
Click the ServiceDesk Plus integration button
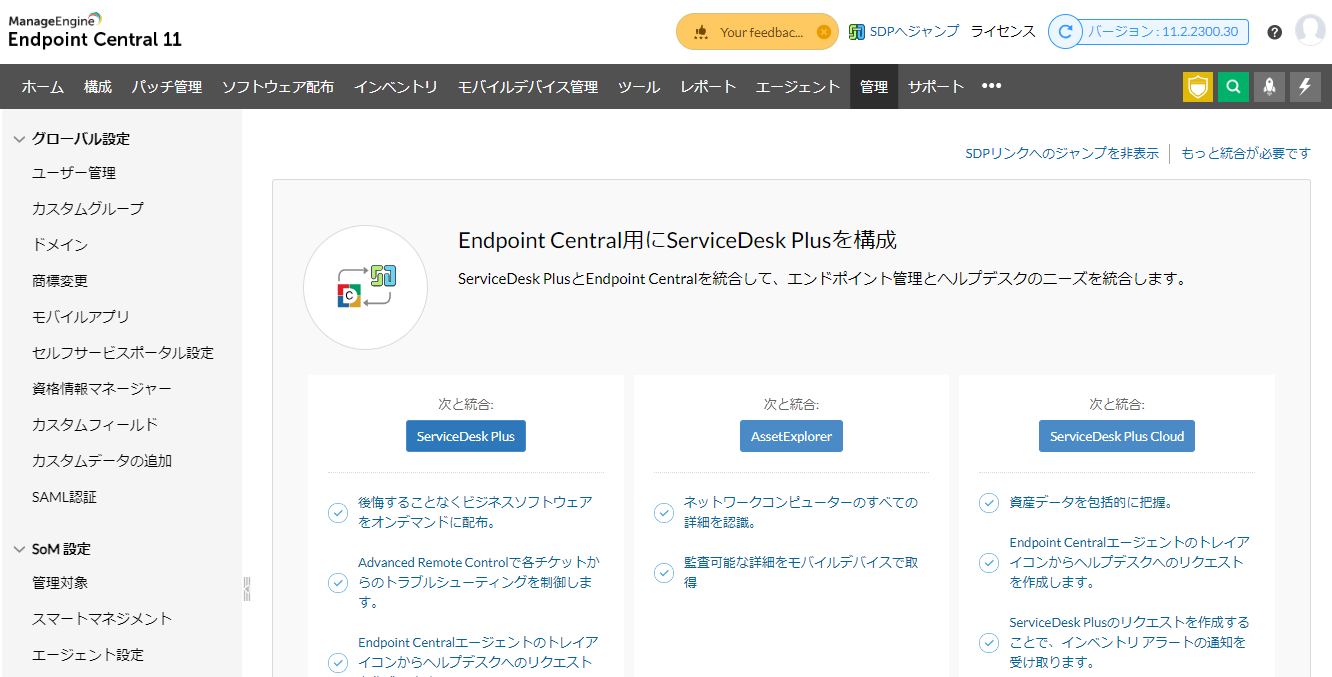click(x=466, y=436)
